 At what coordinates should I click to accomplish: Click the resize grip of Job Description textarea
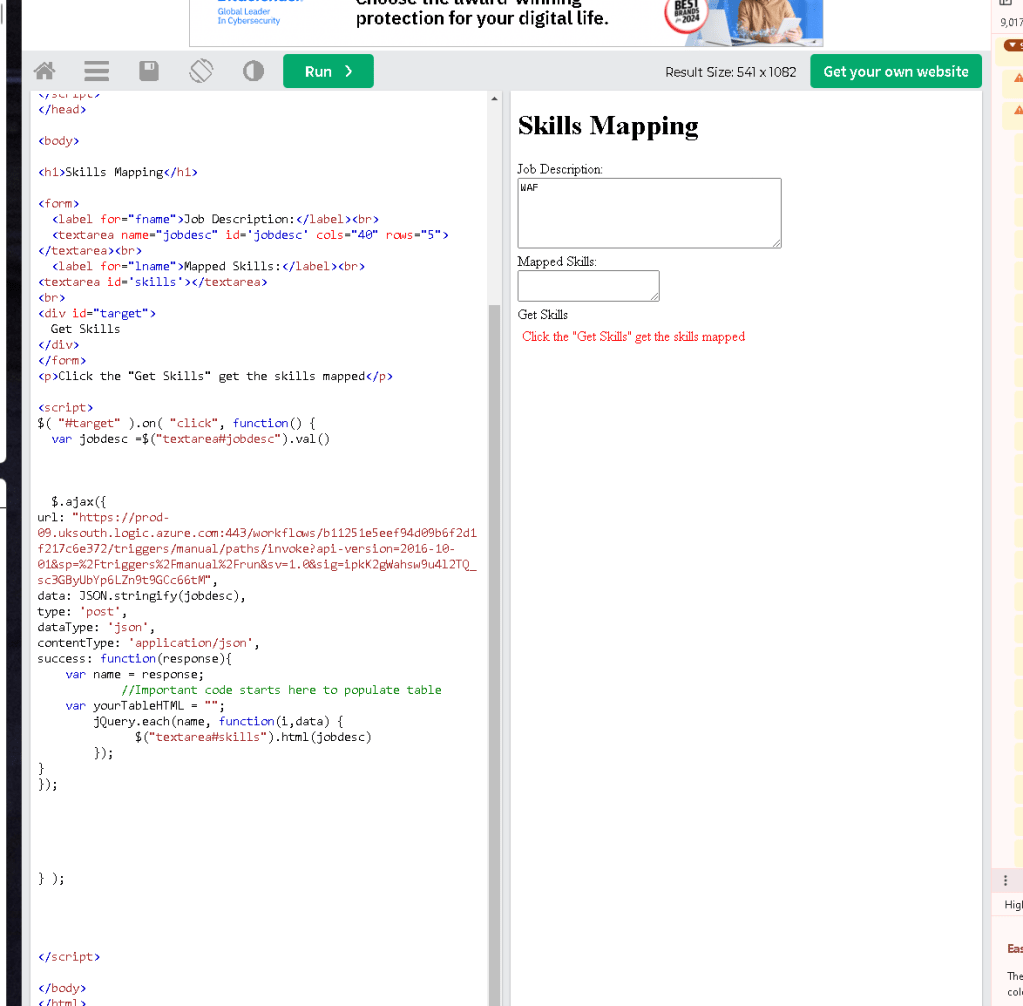point(776,243)
